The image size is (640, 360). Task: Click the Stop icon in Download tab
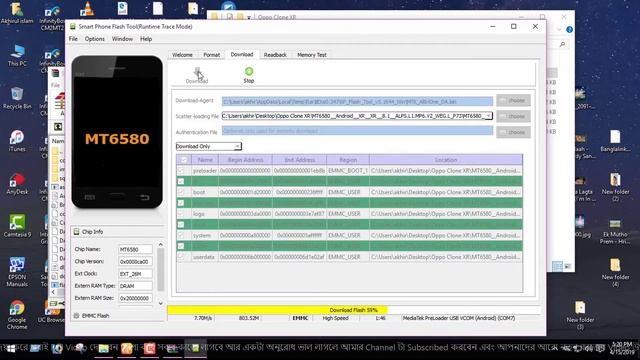[x=249, y=71]
